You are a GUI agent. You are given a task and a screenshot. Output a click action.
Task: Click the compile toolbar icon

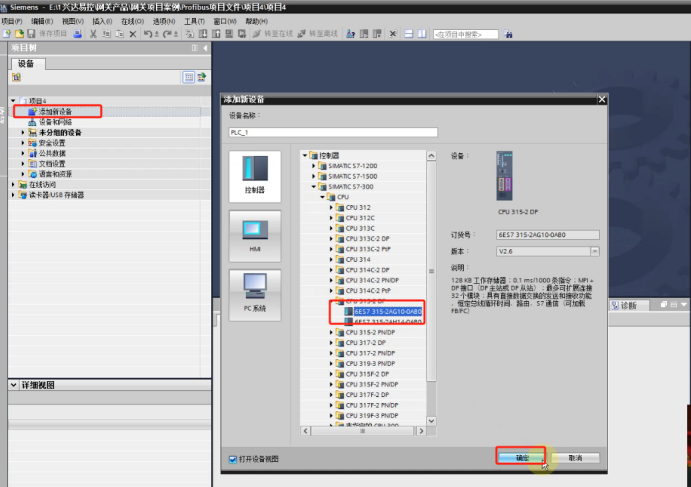[189, 34]
